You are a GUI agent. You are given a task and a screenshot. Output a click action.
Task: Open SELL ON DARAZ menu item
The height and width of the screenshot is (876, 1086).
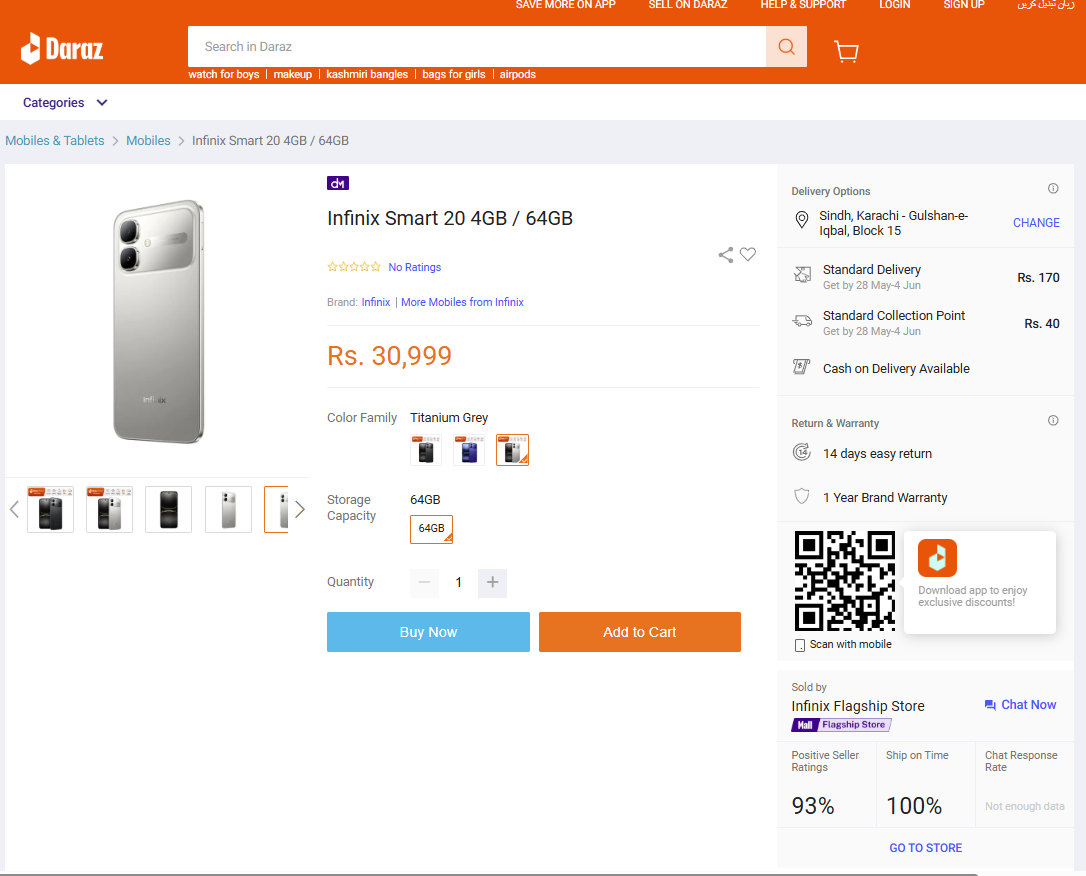coord(688,5)
